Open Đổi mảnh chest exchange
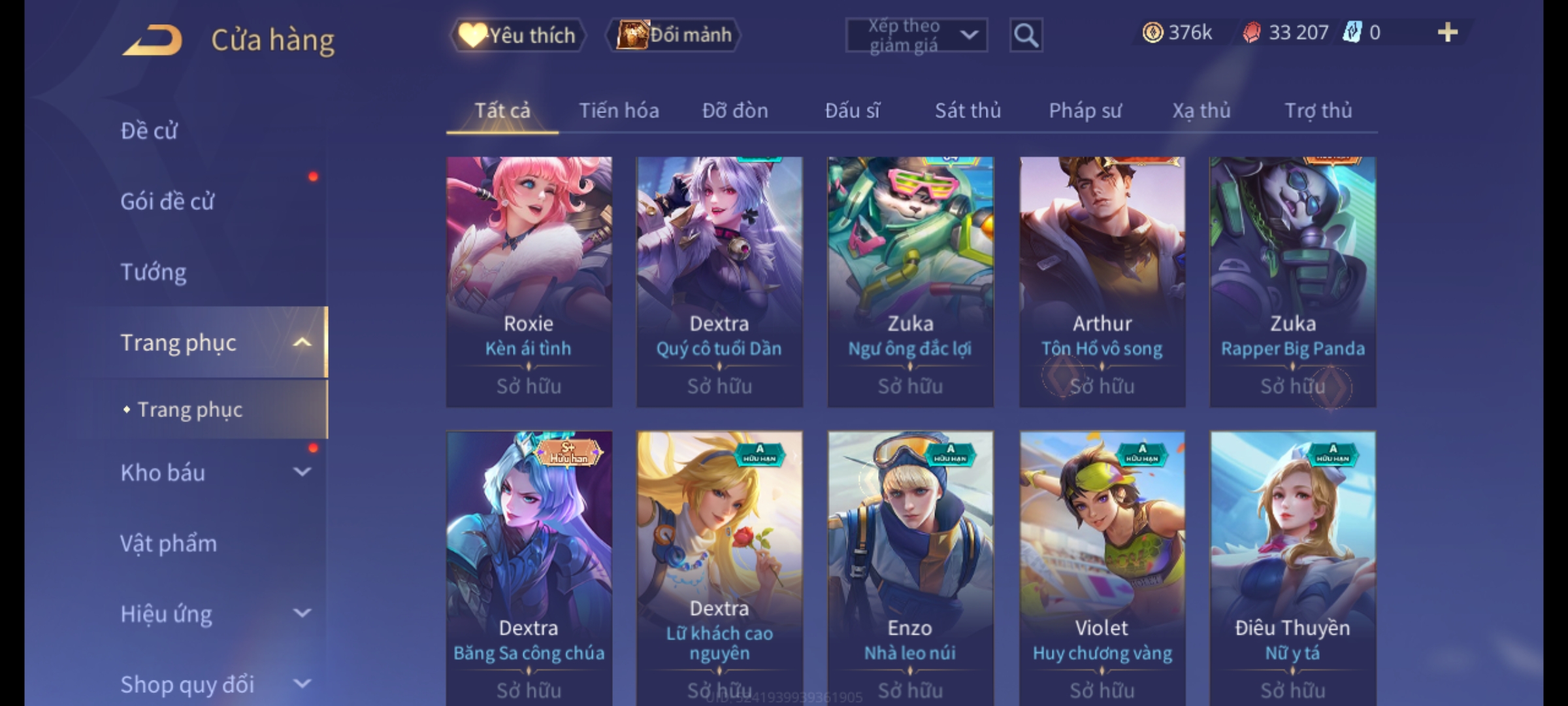Viewport: 1568px width, 706px height. [674, 35]
